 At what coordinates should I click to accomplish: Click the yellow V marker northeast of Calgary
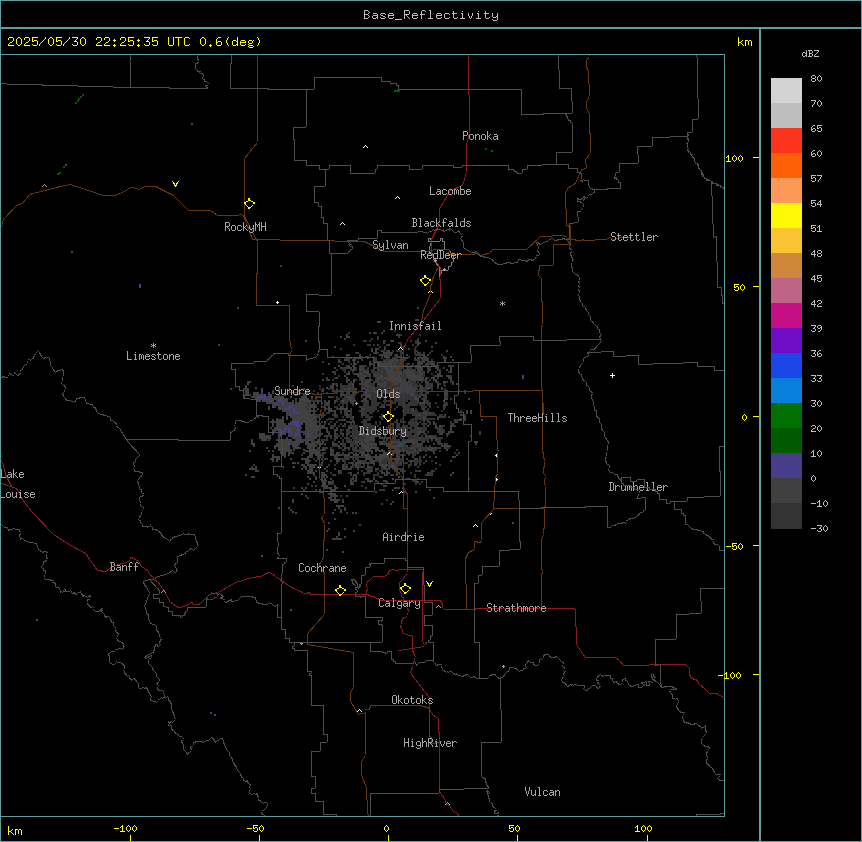[429, 584]
